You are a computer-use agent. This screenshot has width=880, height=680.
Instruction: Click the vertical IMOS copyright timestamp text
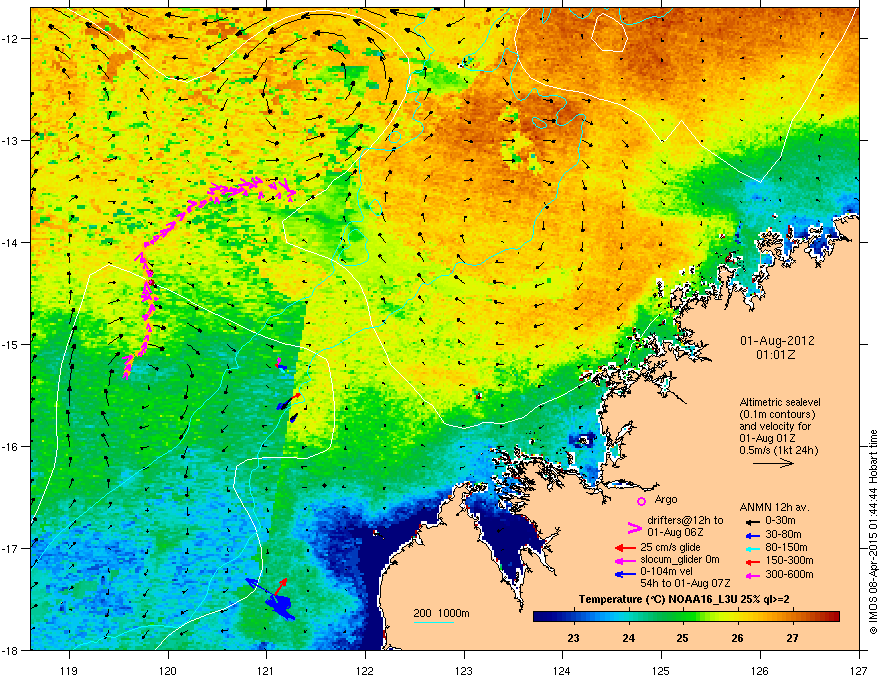tap(873, 532)
